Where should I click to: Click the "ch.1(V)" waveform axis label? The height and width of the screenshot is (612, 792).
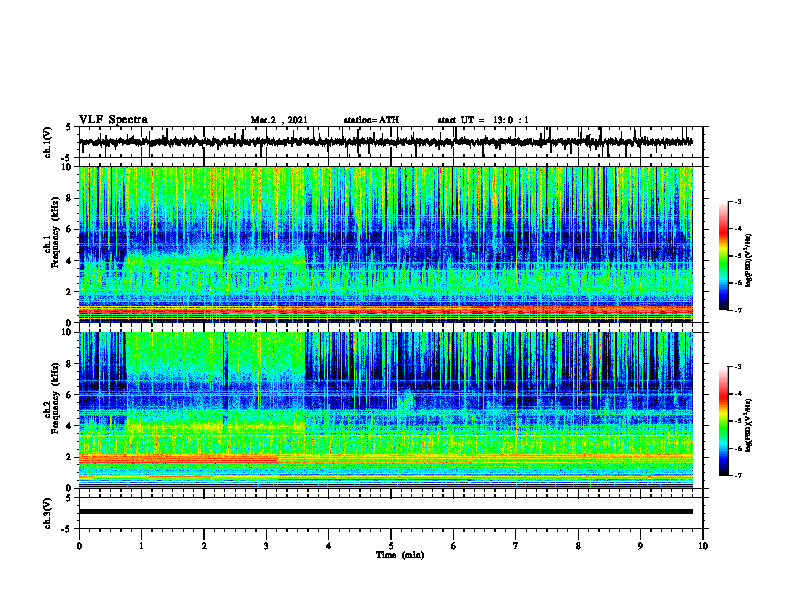coord(48,142)
